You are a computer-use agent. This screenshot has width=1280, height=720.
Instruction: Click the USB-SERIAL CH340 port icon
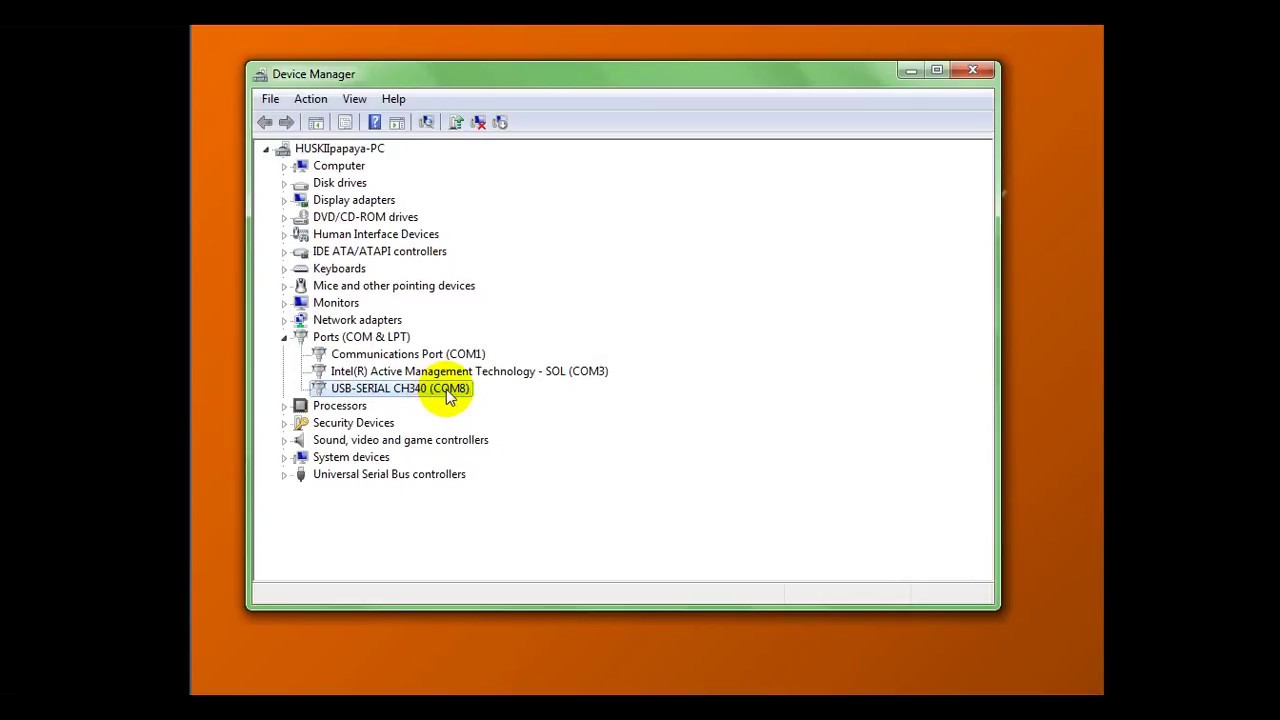coord(319,388)
